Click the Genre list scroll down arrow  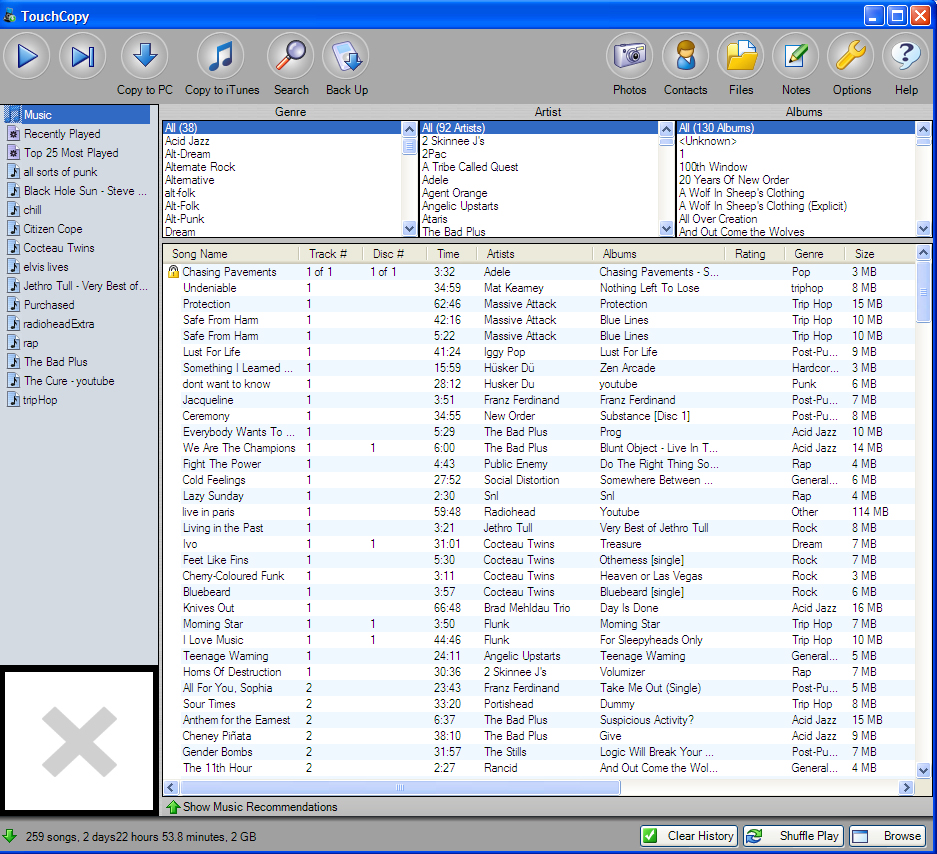click(409, 228)
